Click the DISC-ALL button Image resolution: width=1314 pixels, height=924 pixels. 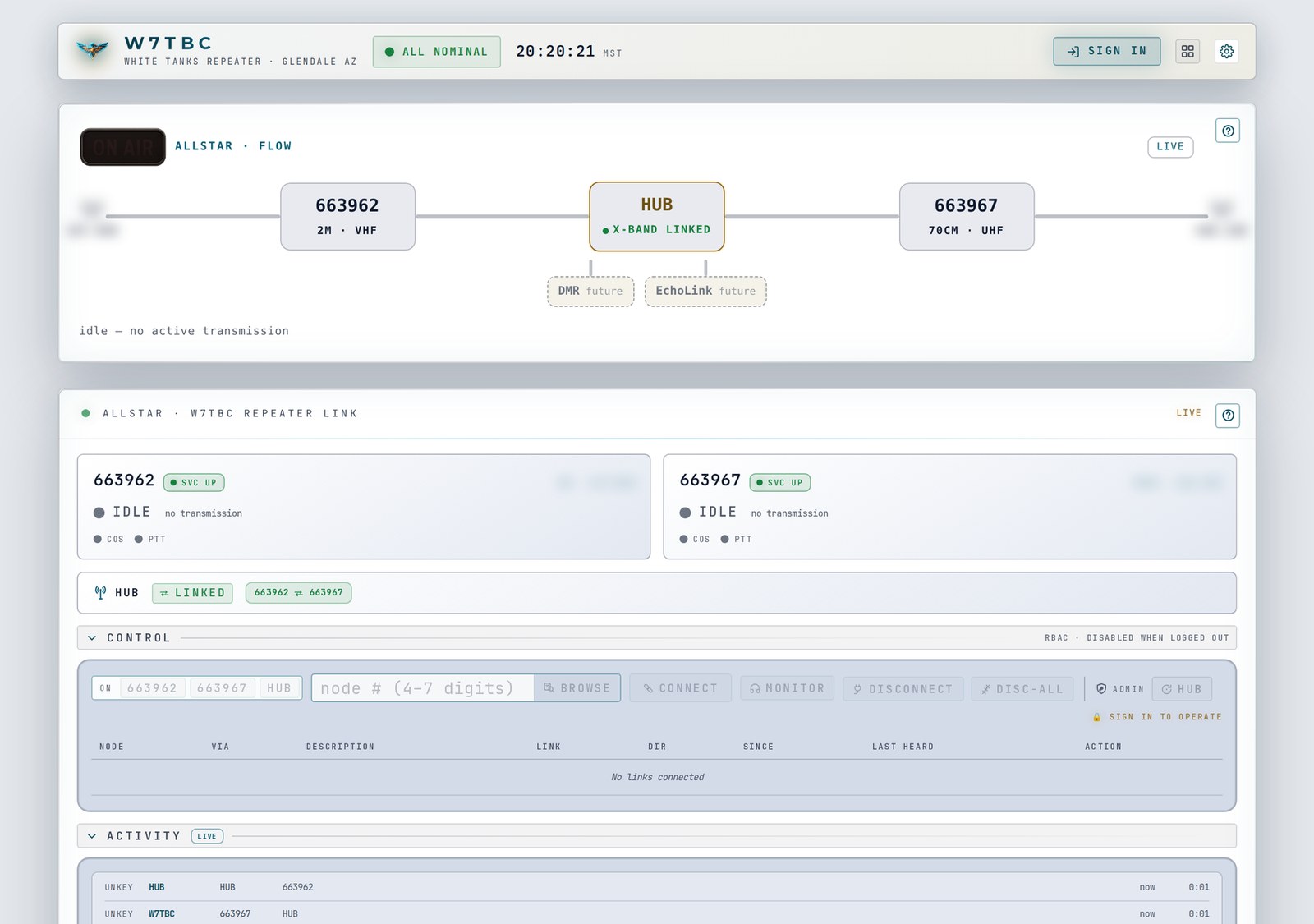click(x=1023, y=689)
